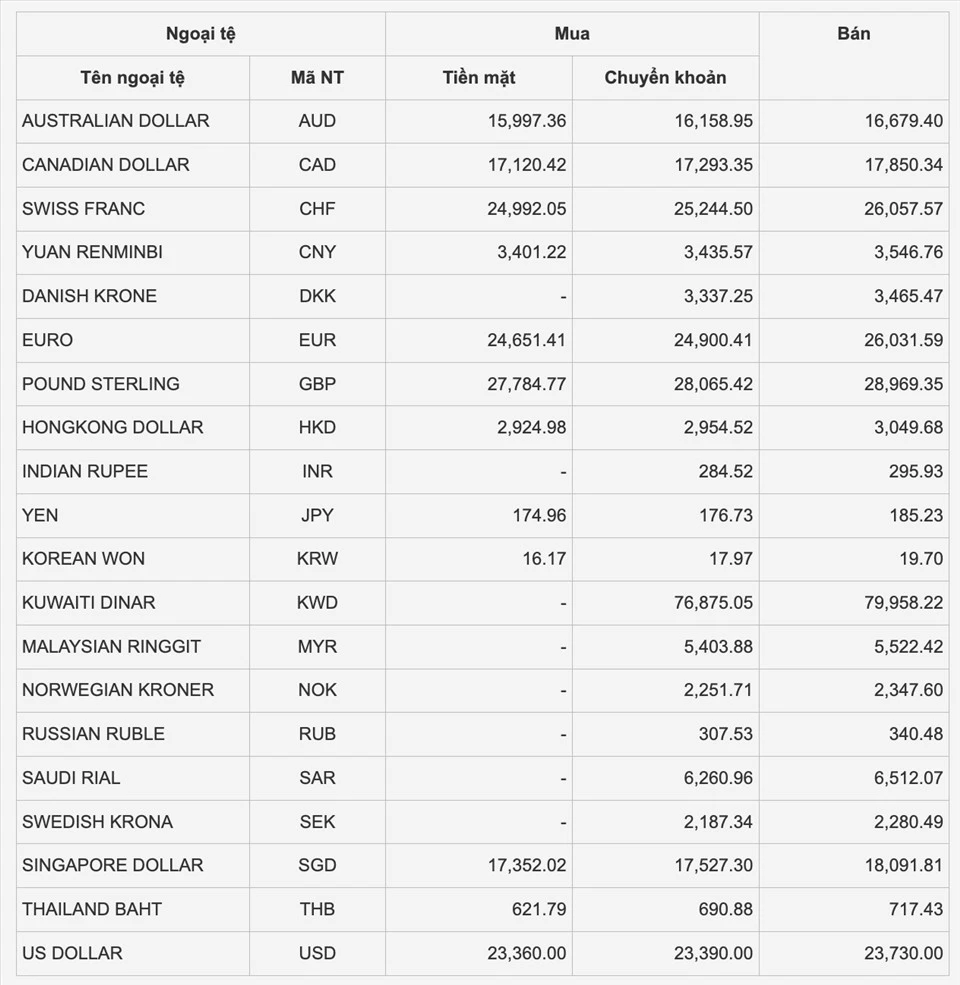Viewport: 960px width, 985px height.
Task: Click the THB currency code cell
Action: (x=317, y=909)
